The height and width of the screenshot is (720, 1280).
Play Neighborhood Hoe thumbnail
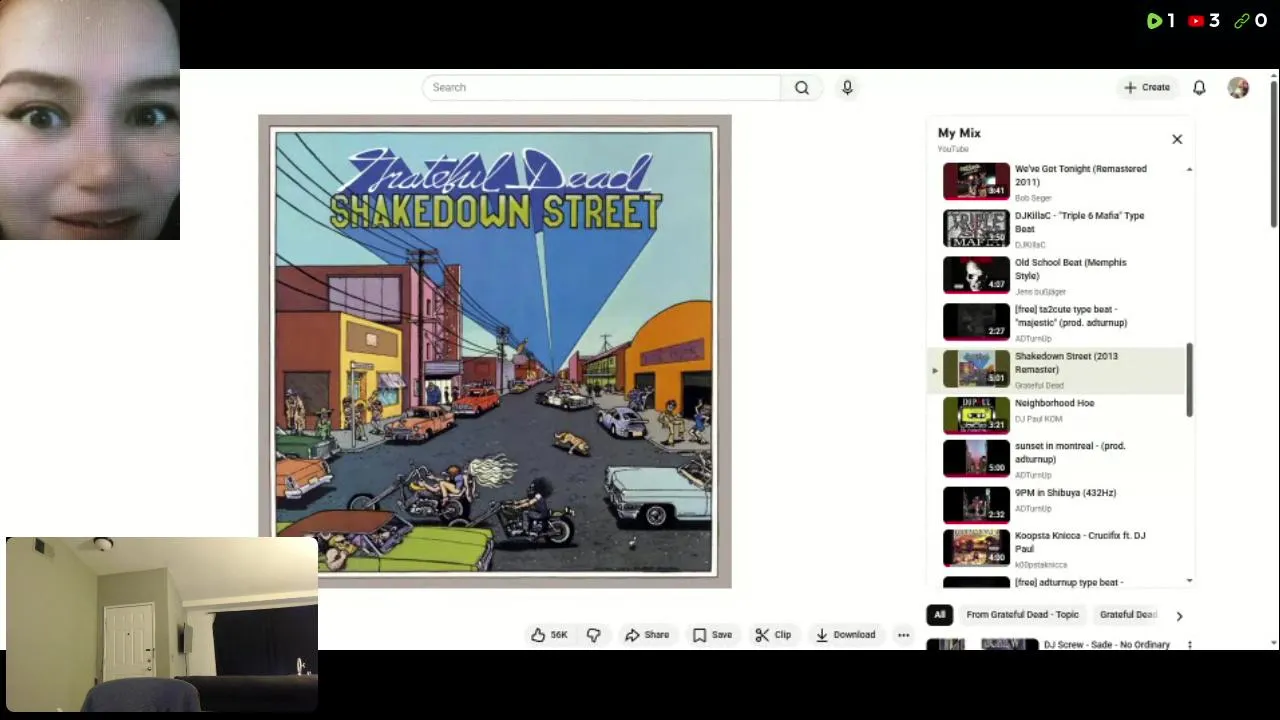click(x=976, y=415)
